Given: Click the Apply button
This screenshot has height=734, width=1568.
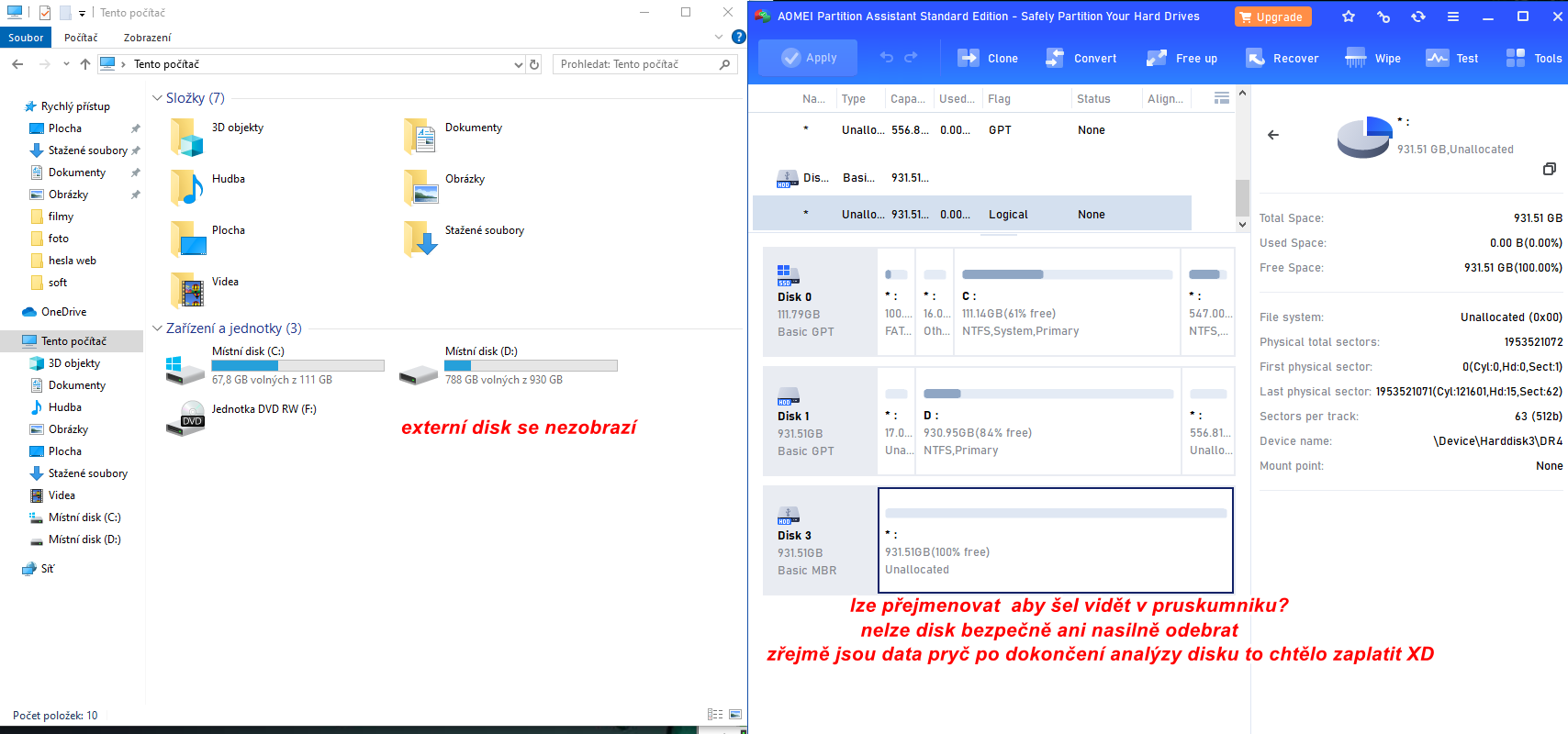Looking at the screenshot, I should coord(808,58).
